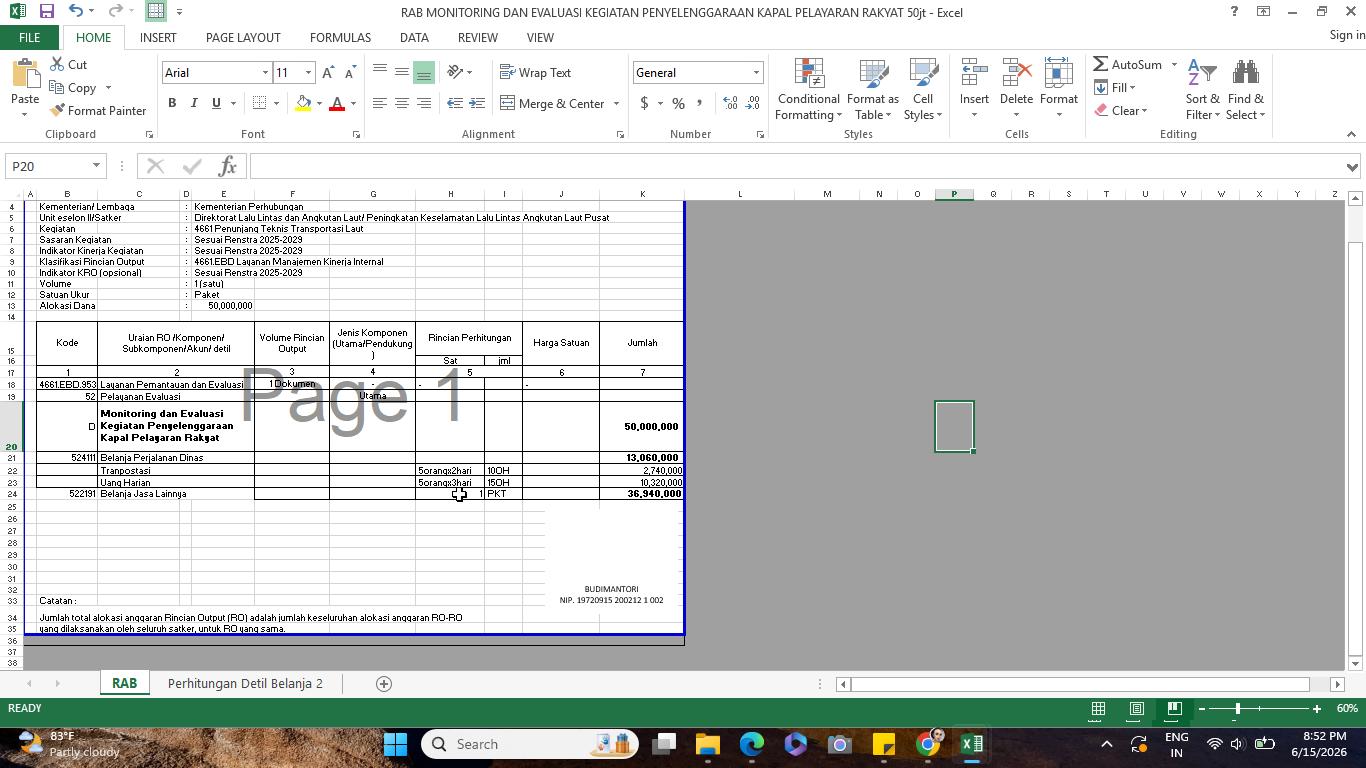Toggle bottom vertical alignment
This screenshot has height=768, width=1366.
coord(423,72)
